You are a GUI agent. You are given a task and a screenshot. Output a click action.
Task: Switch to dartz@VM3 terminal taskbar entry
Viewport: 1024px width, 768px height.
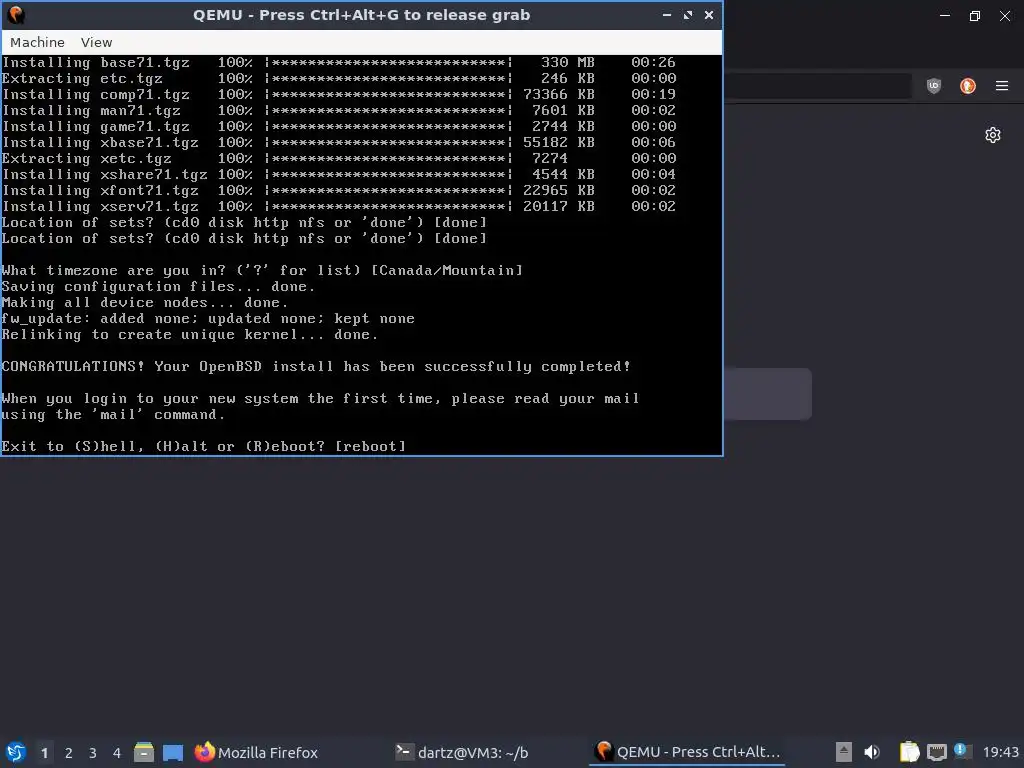462,752
